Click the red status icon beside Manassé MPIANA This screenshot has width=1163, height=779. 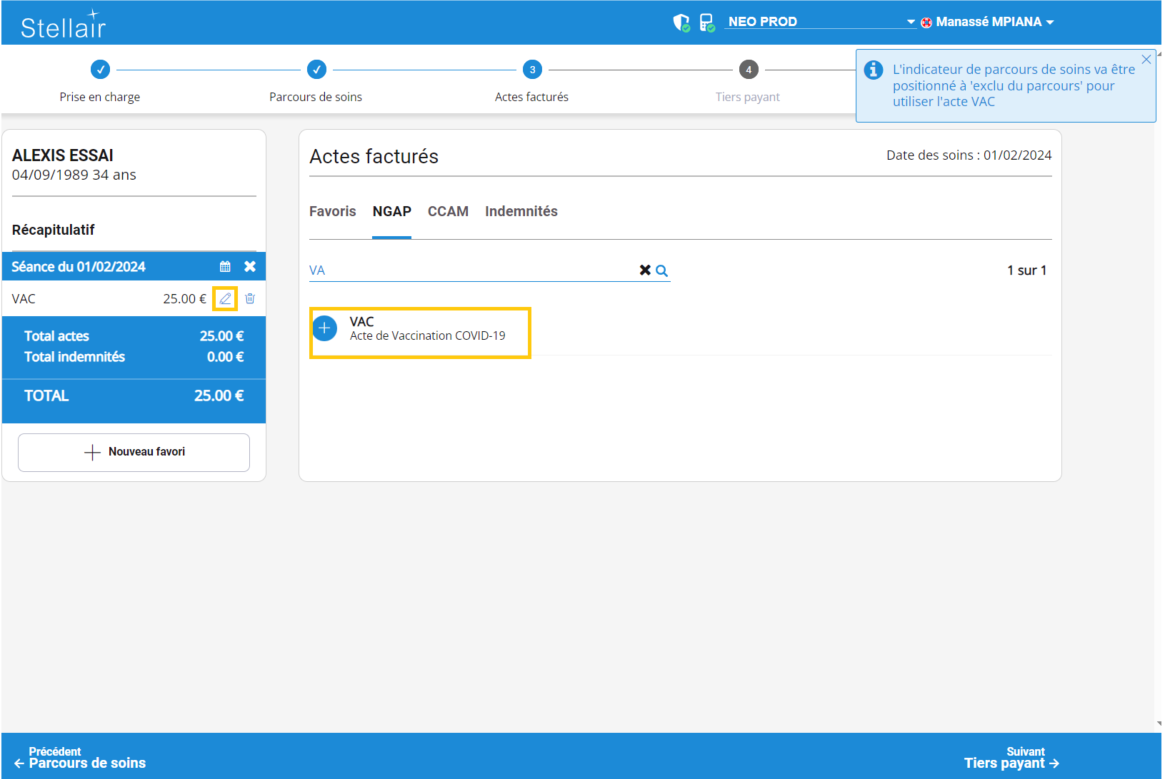coord(926,22)
